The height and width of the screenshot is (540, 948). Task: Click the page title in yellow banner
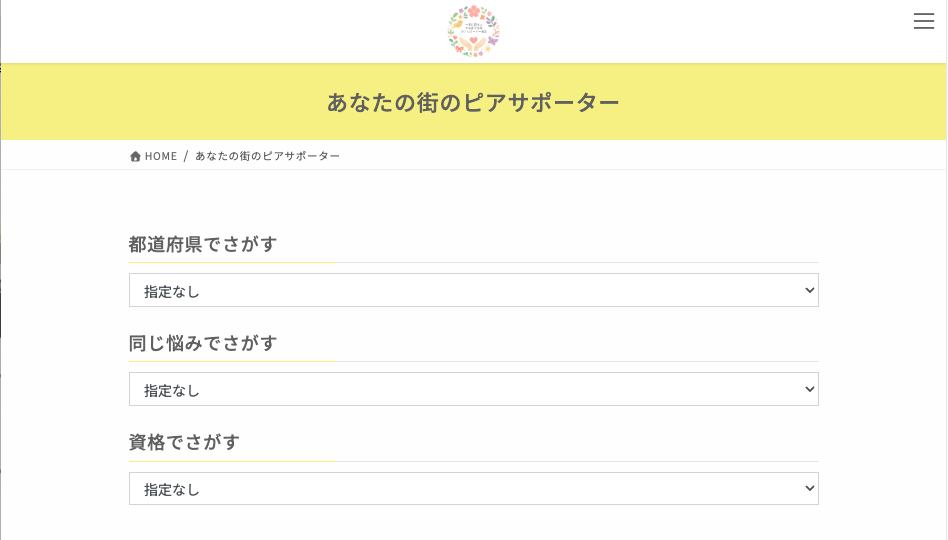pos(473,102)
